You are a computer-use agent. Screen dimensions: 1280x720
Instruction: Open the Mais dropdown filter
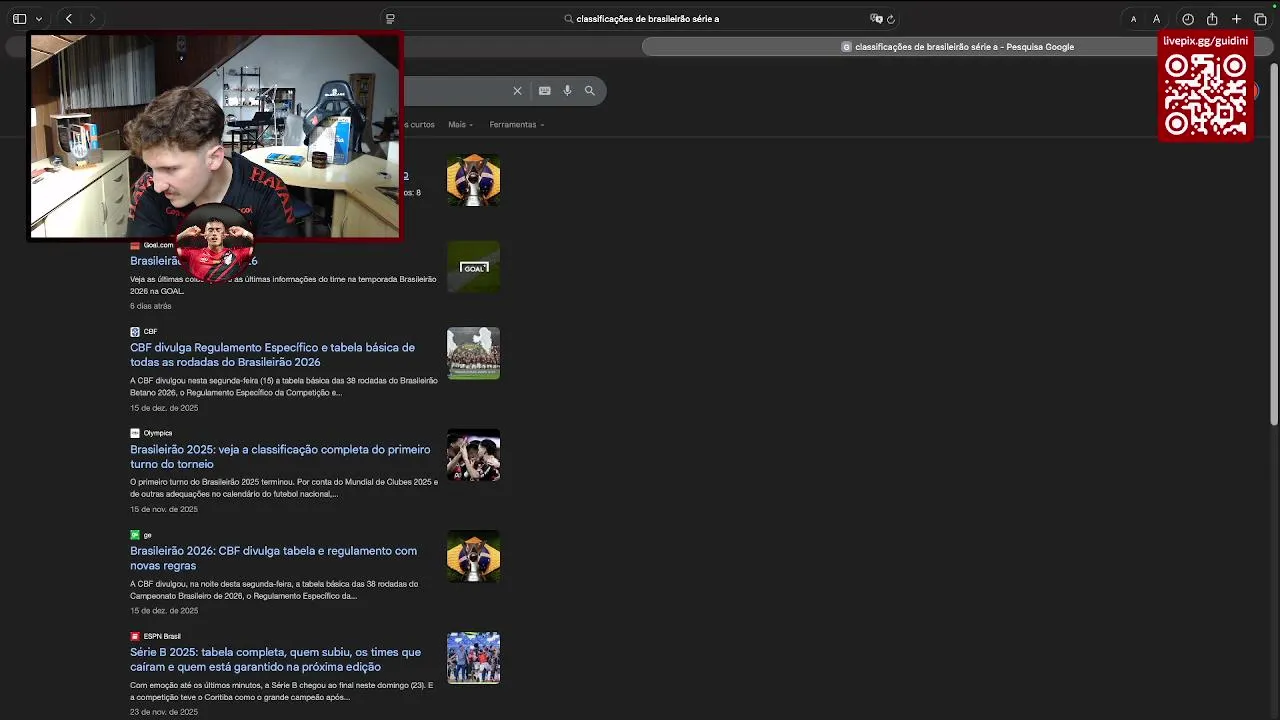click(460, 125)
